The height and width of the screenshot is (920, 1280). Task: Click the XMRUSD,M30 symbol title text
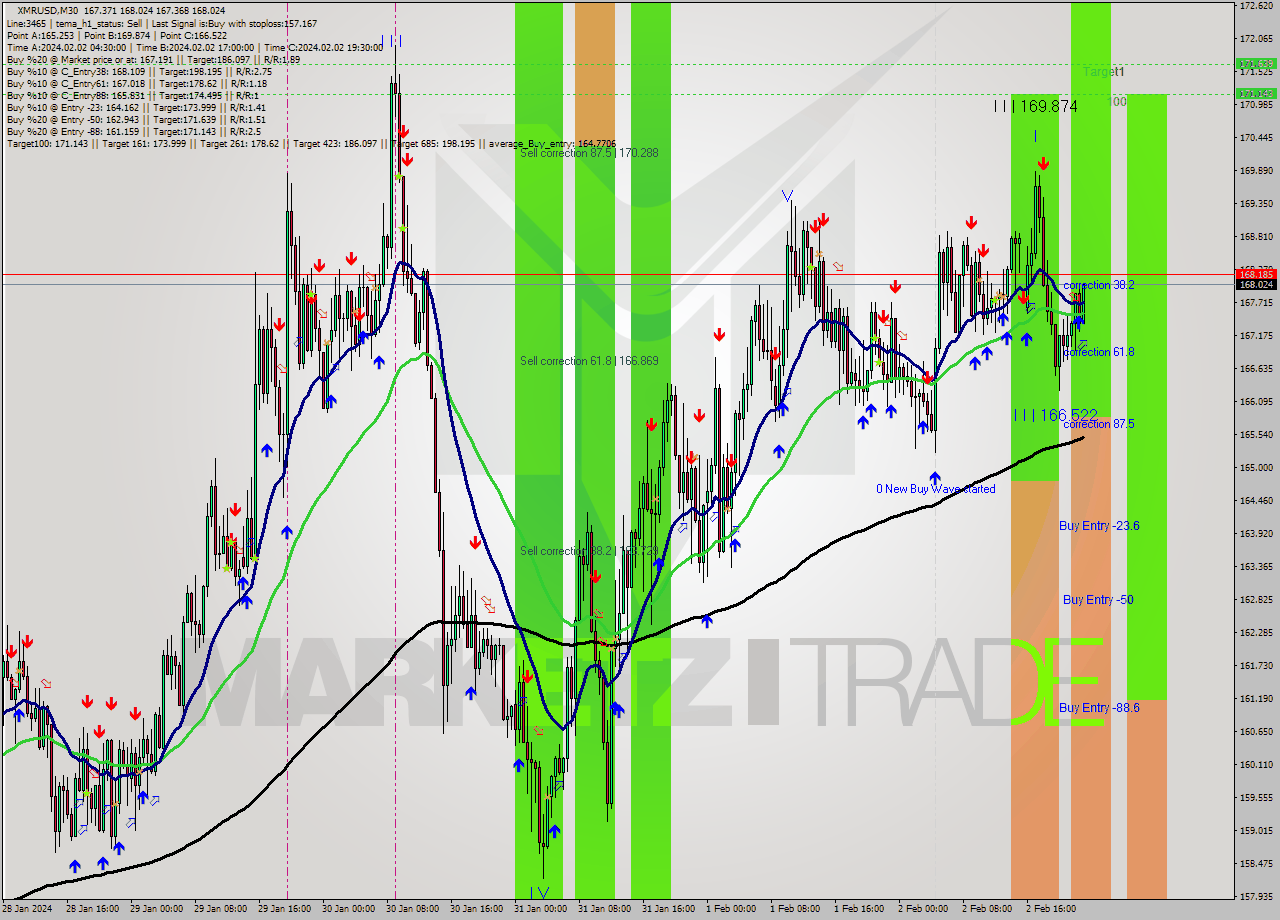46,10
